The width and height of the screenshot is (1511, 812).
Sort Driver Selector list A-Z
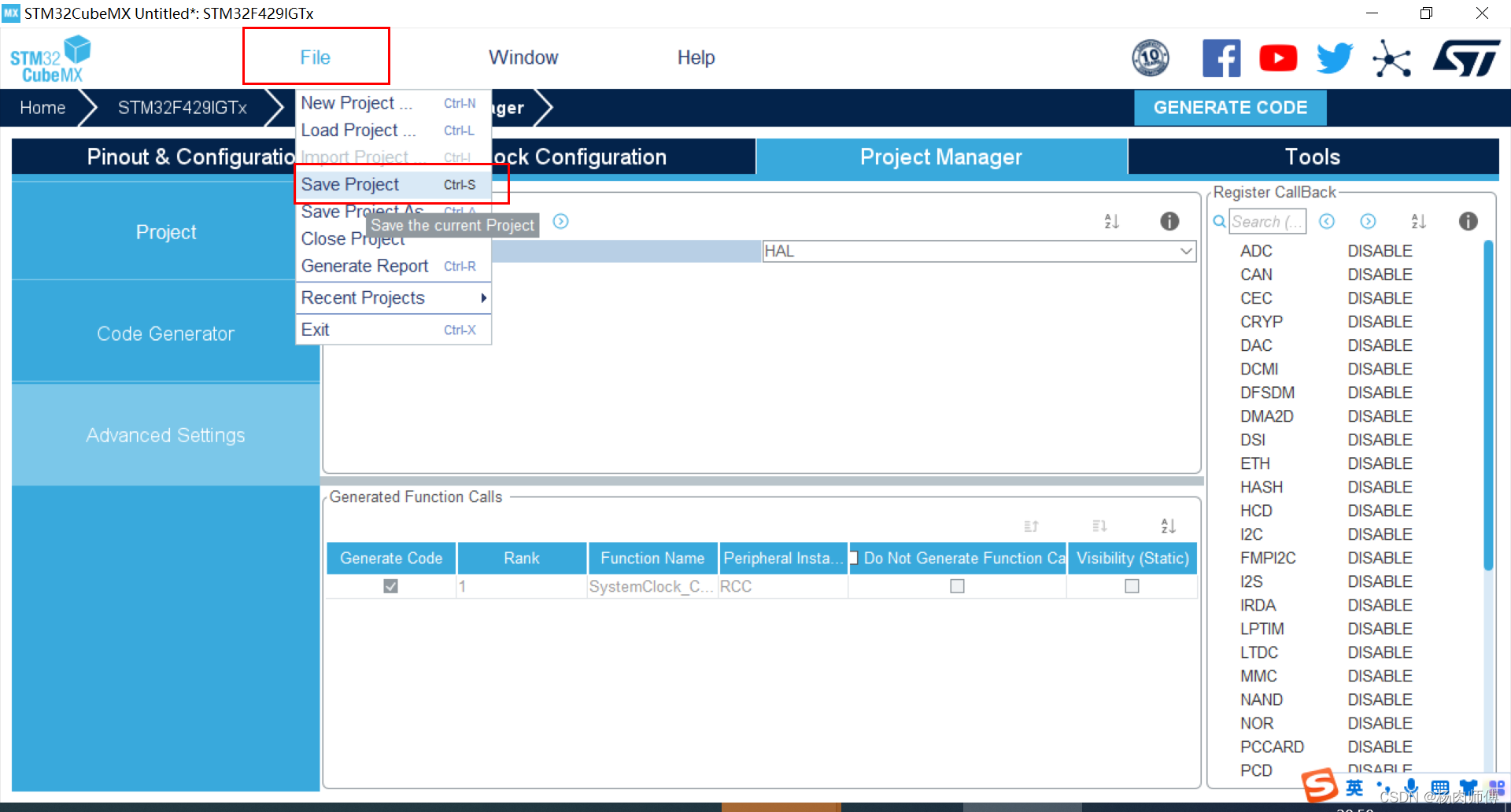[1112, 221]
